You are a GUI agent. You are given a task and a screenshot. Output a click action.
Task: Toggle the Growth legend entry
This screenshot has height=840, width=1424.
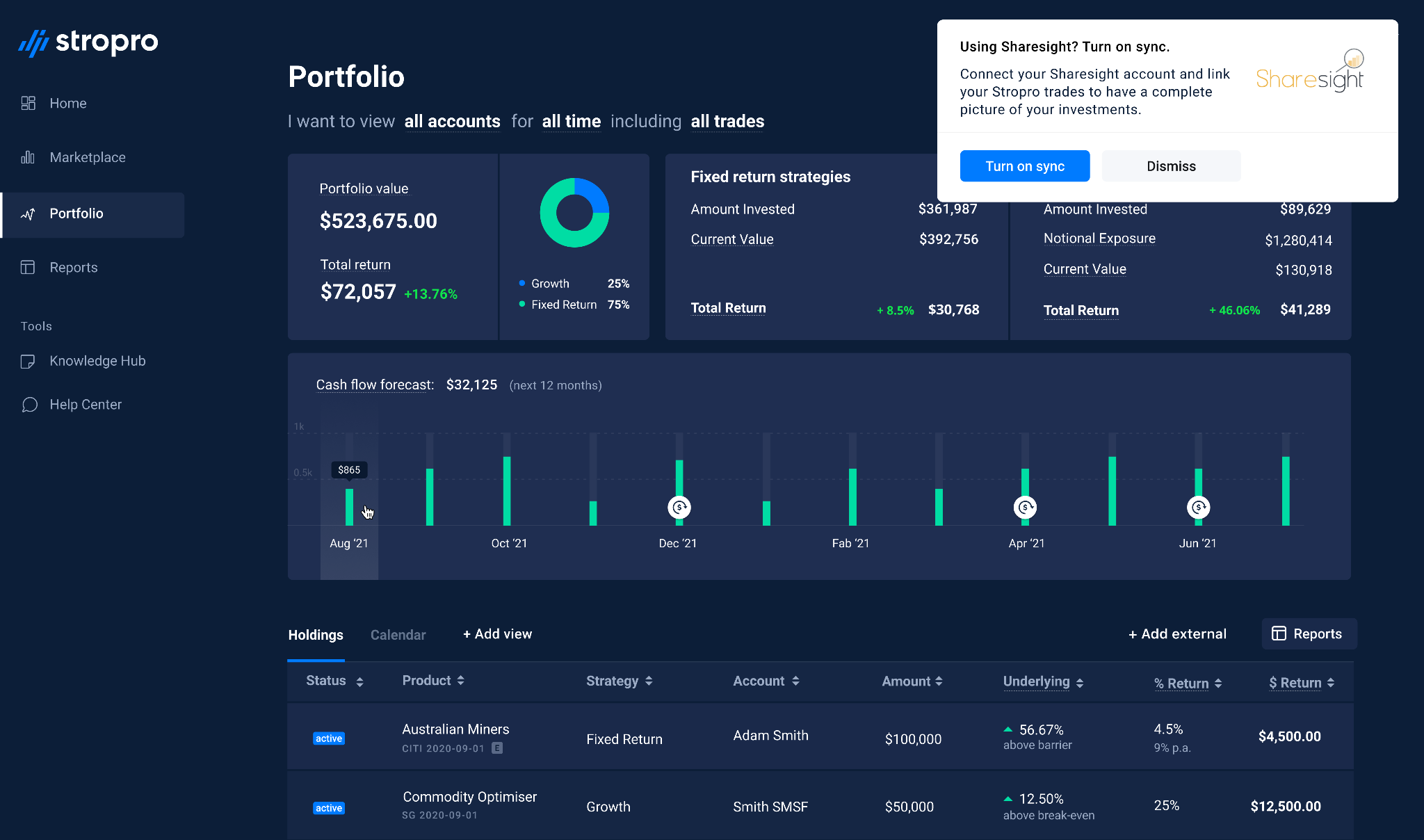pos(550,283)
